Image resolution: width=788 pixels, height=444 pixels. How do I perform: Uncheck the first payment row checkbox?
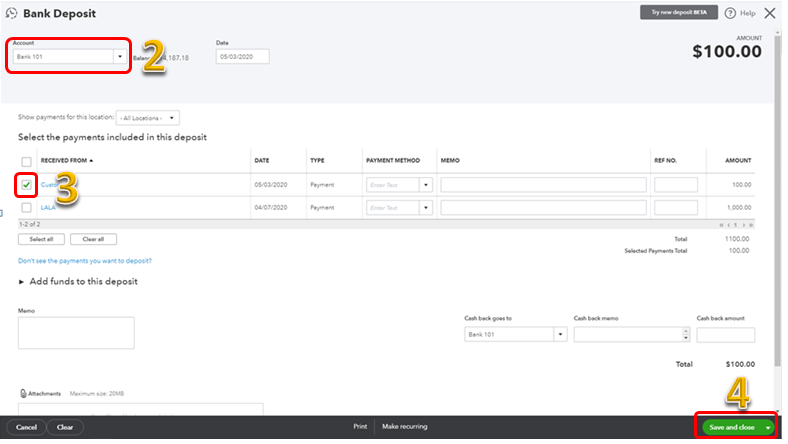pyautogui.click(x=26, y=185)
